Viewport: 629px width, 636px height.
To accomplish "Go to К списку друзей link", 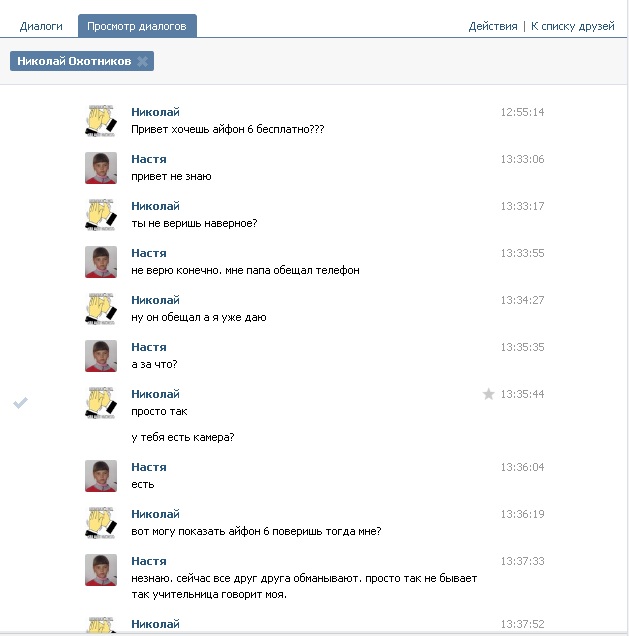I will click(x=572, y=26).
